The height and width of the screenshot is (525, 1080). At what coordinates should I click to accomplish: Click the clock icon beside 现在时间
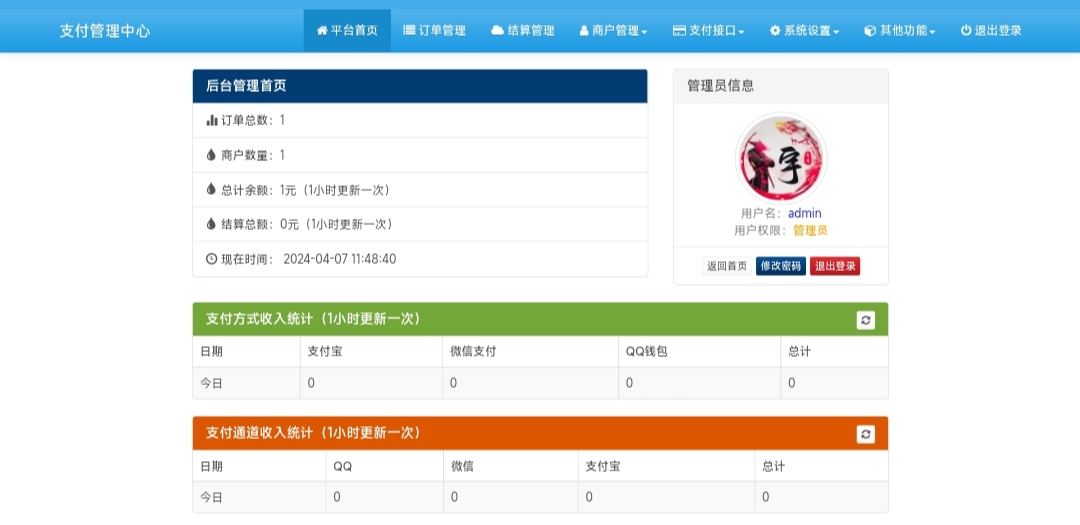point(212,259)
